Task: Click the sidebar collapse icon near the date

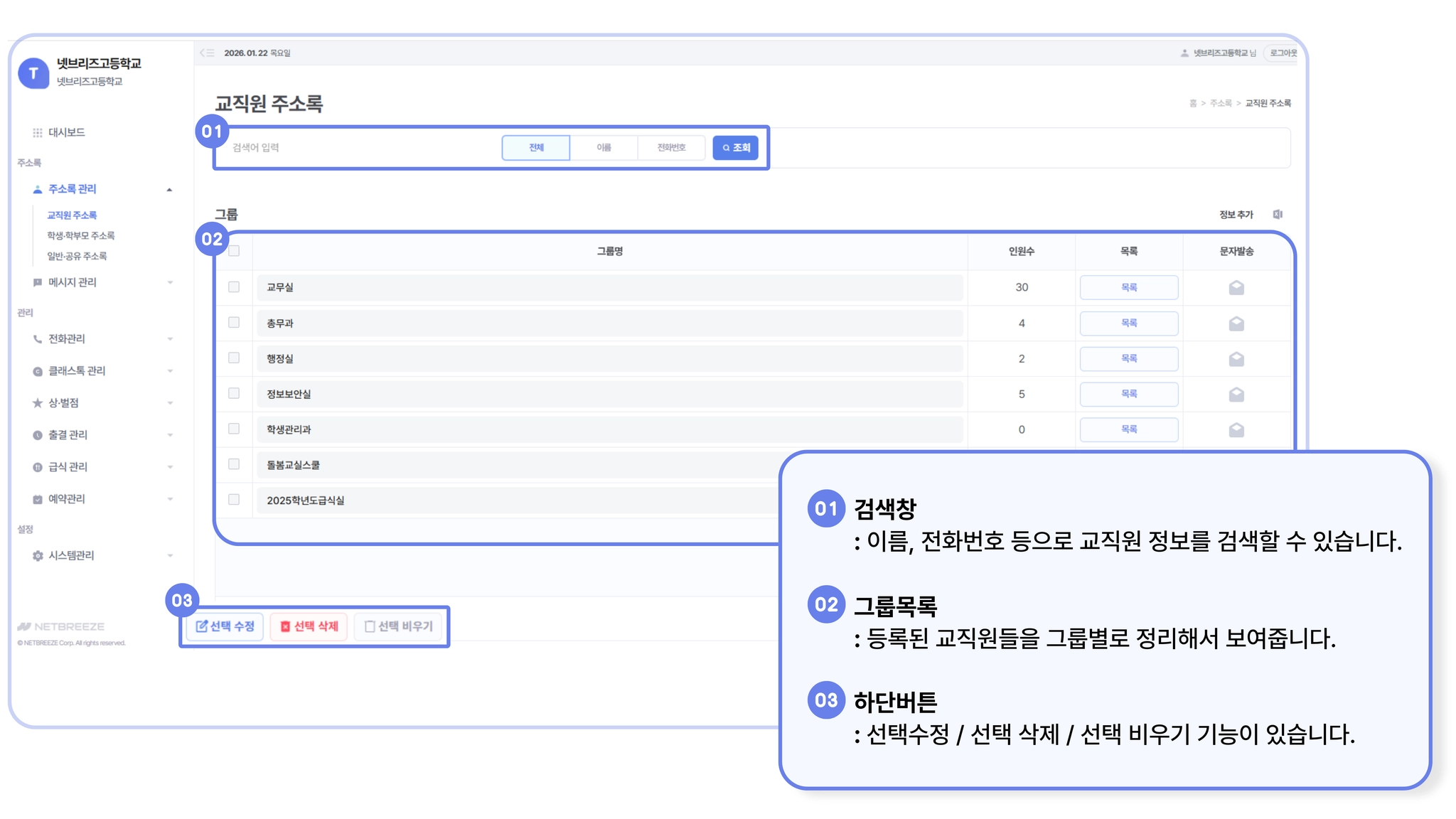Action: coord(207,53)
